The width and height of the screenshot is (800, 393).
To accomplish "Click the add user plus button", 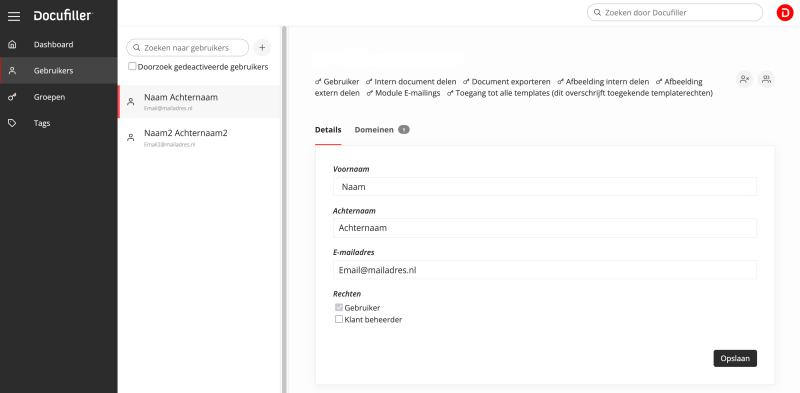I will pyautogui.click(x=262, y=47).
